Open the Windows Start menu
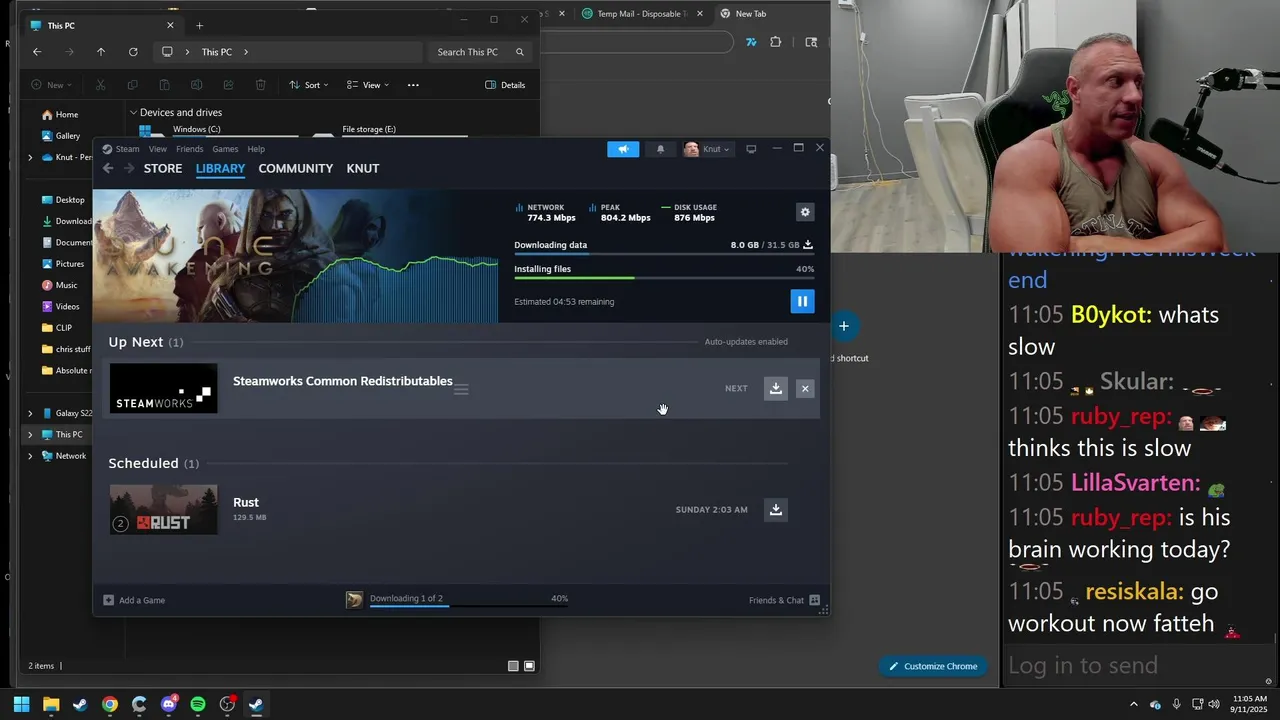 click(x=21, y=704)
